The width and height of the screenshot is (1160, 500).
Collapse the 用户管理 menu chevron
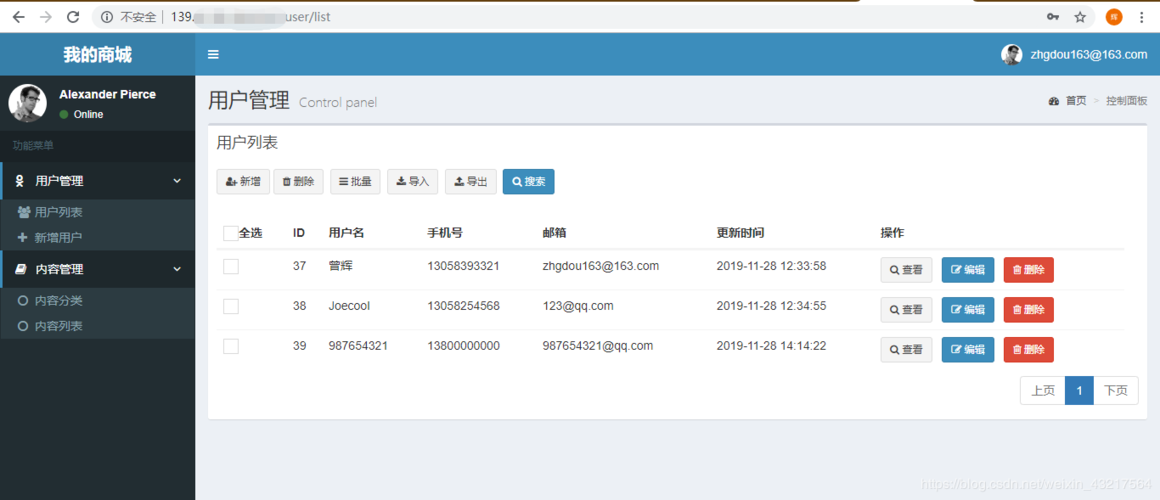pyautogui.click(x=177, y=180)
